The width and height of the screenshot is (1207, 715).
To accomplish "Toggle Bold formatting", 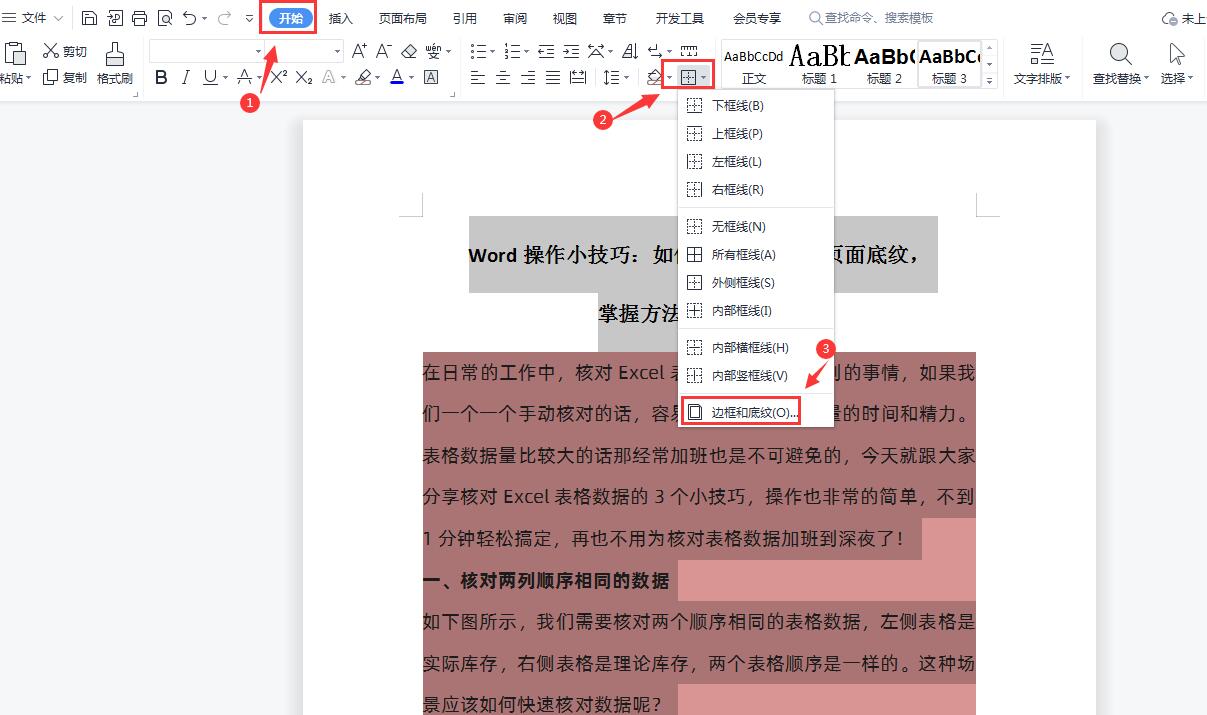I will [x=161, y=76].
